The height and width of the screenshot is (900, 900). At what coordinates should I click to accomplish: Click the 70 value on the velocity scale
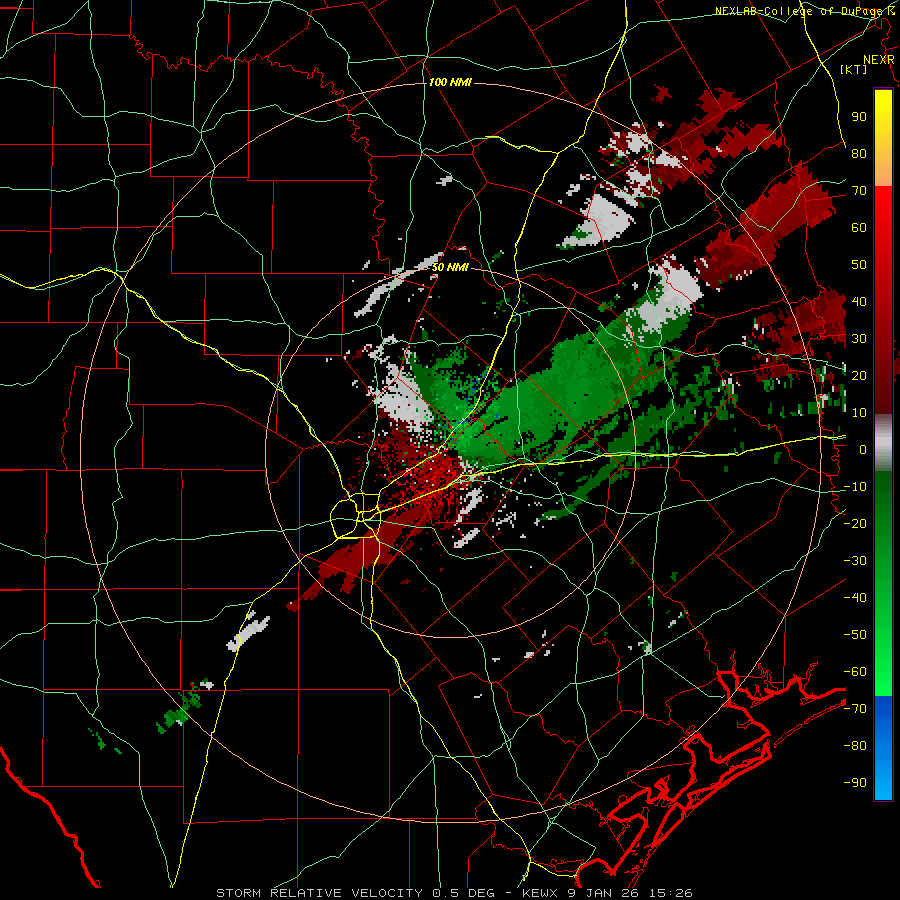coord(859,191)
